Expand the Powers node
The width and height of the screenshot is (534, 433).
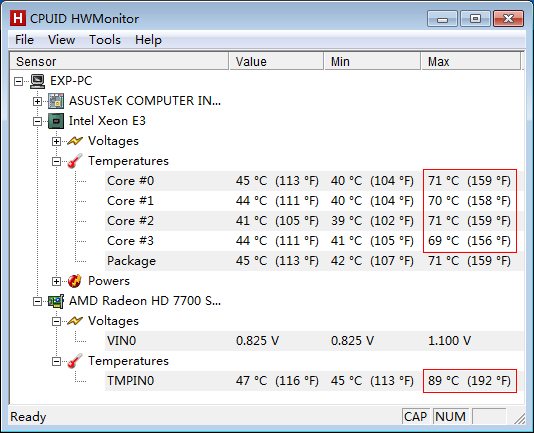click(x=57, y=281)
